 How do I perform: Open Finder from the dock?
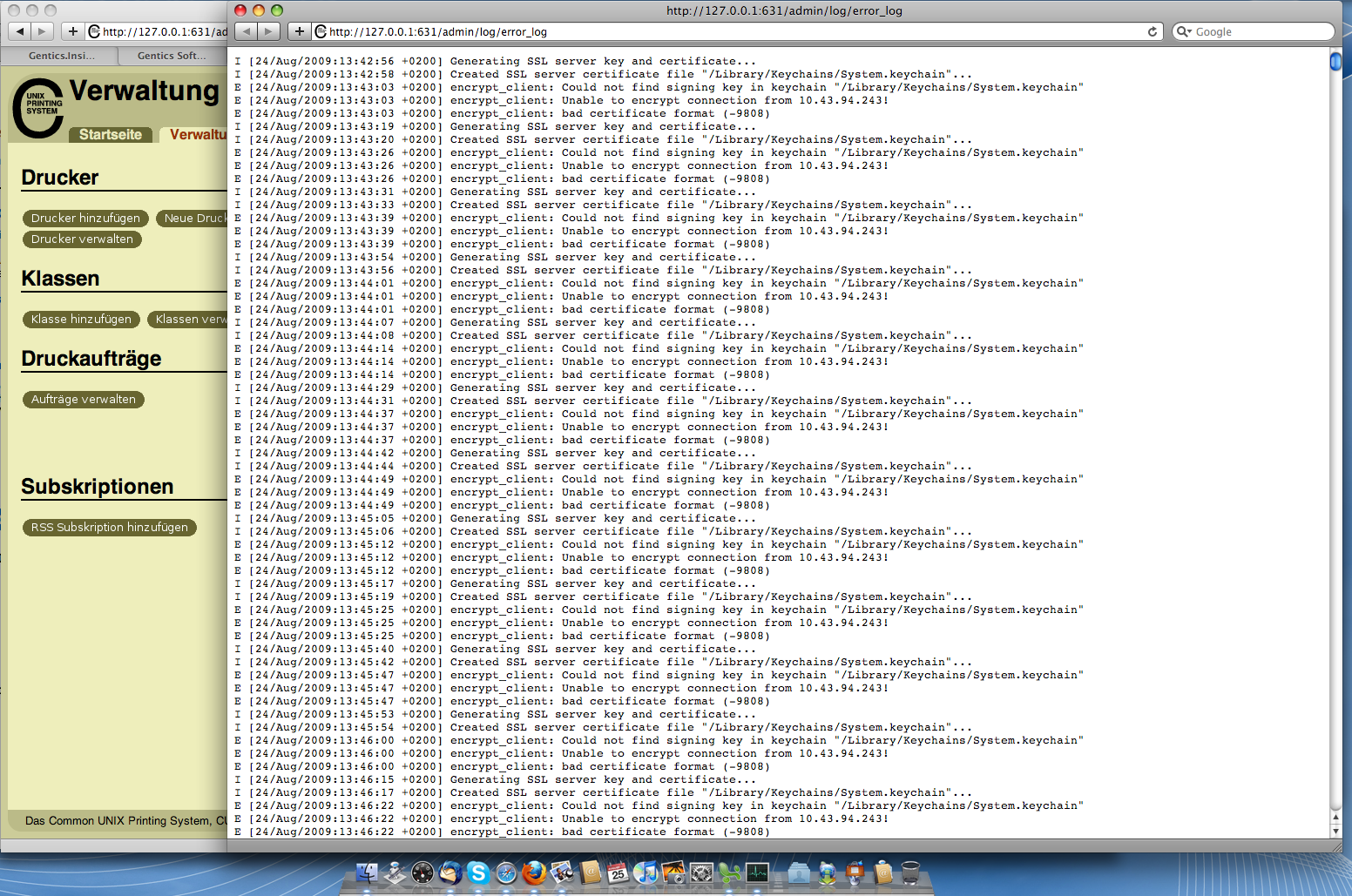point(368,872)
